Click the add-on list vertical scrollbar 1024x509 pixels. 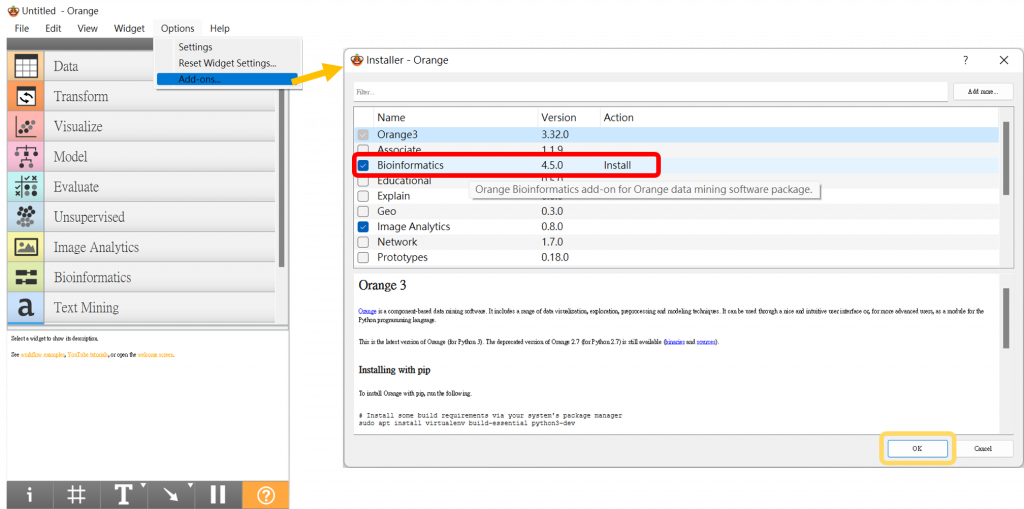[x=1006, y=157]
